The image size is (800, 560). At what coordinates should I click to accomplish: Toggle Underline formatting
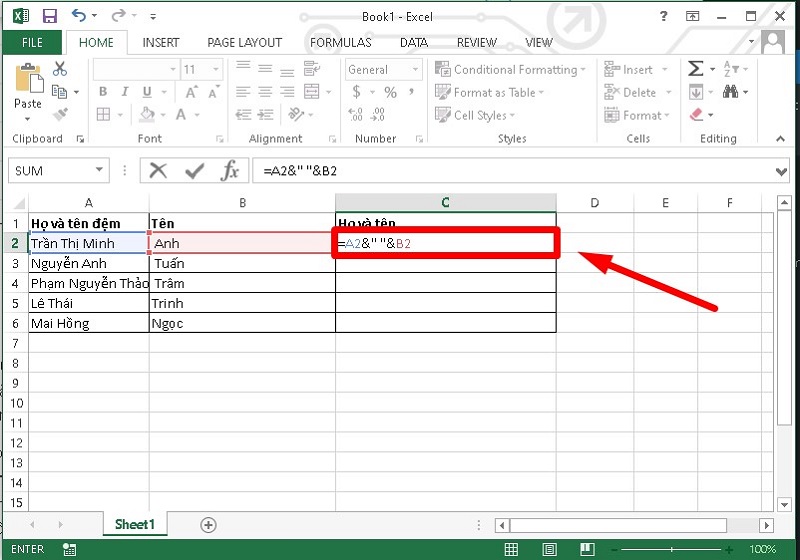tap(147, 92)
